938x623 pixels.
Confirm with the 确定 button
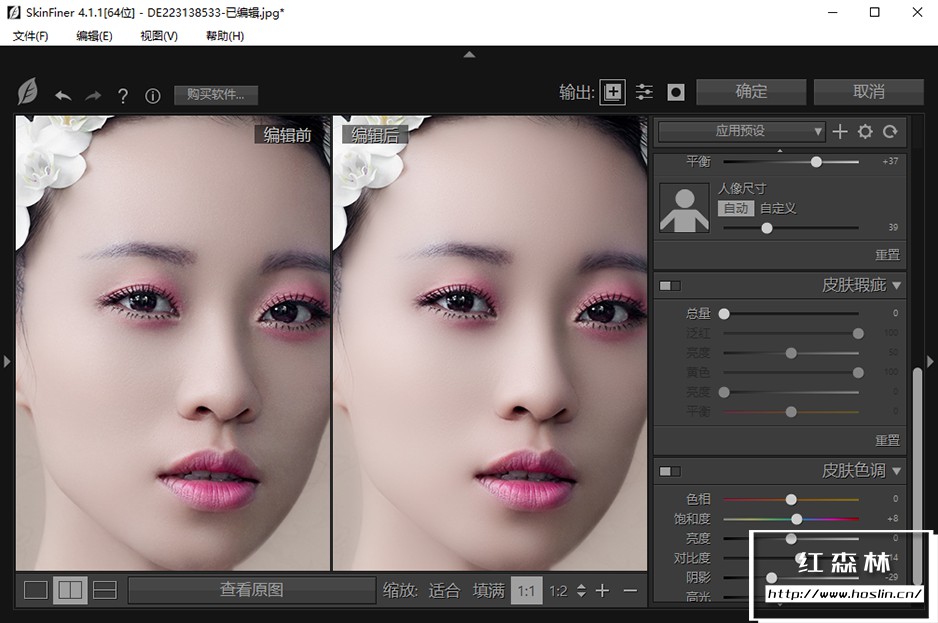751,92
